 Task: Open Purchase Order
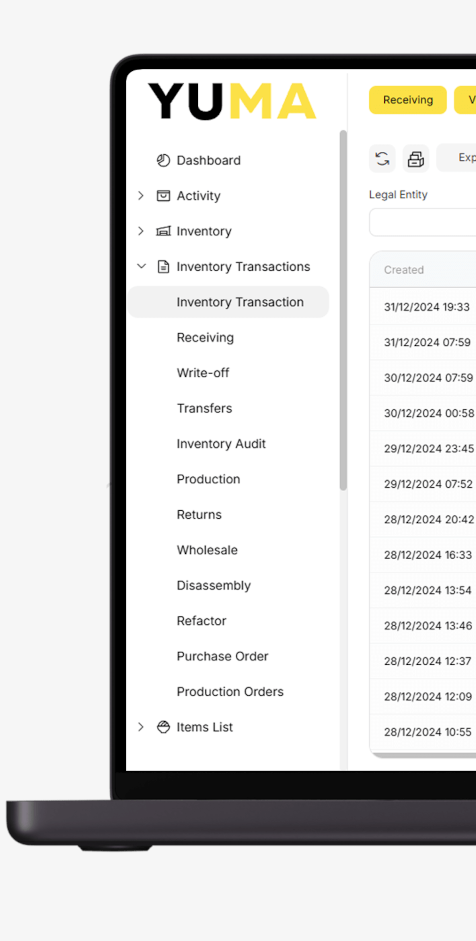pos(222,656)
